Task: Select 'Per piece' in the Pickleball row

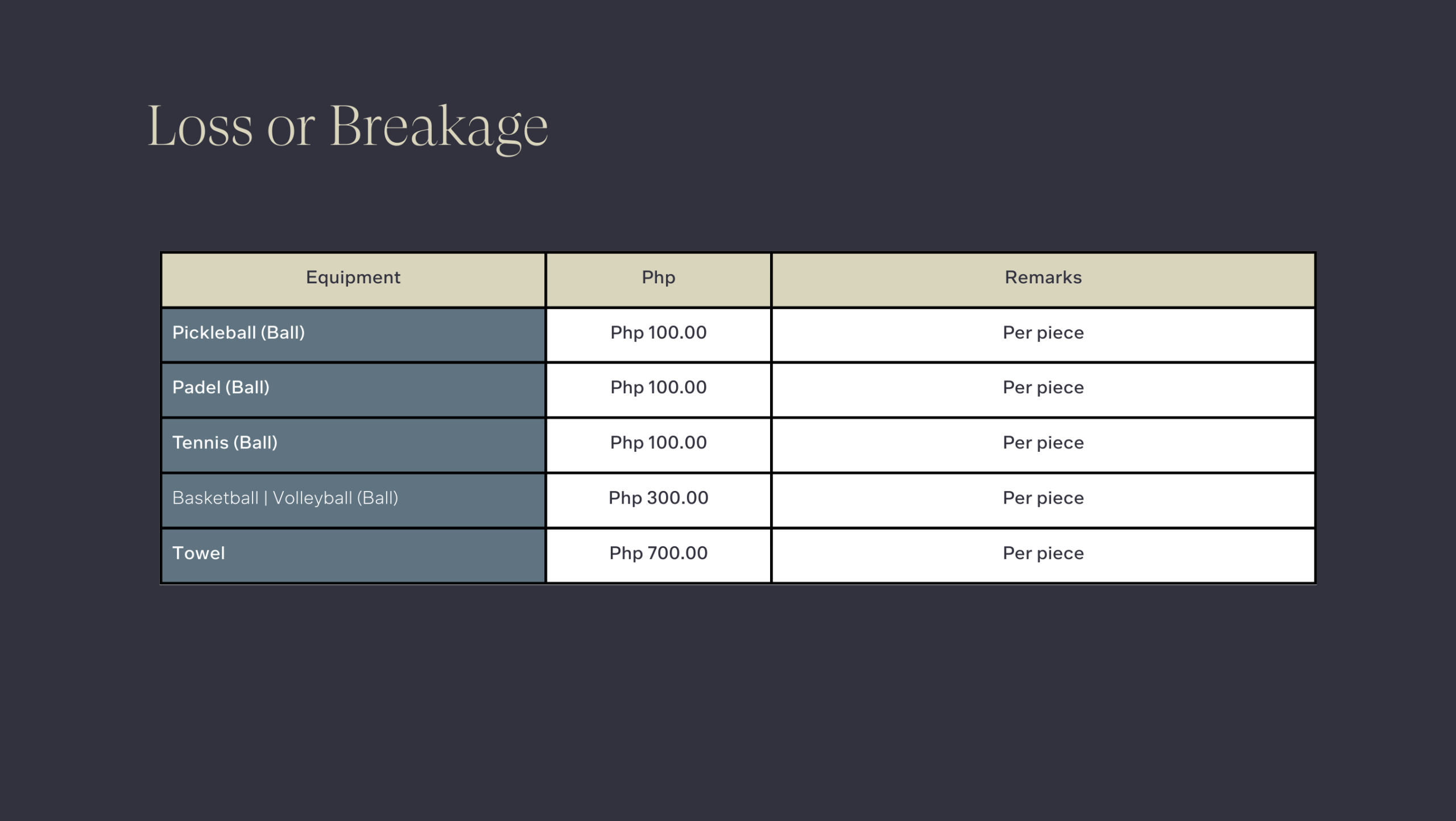Action: [x=1043, y=333]
